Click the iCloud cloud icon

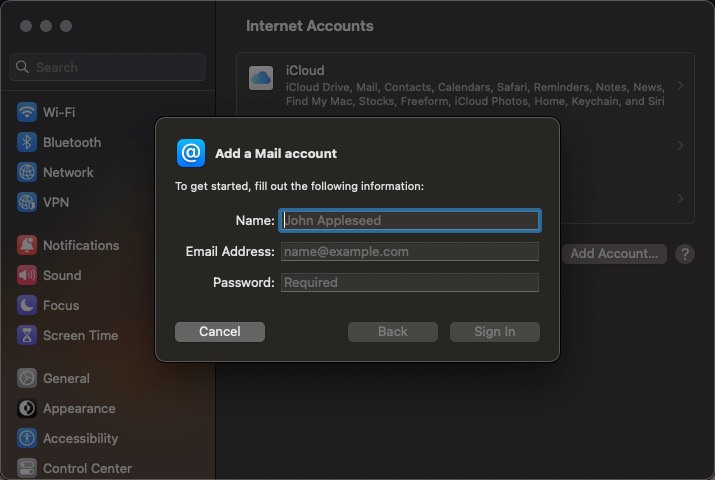pyautogui.click(x=261, y=78)
